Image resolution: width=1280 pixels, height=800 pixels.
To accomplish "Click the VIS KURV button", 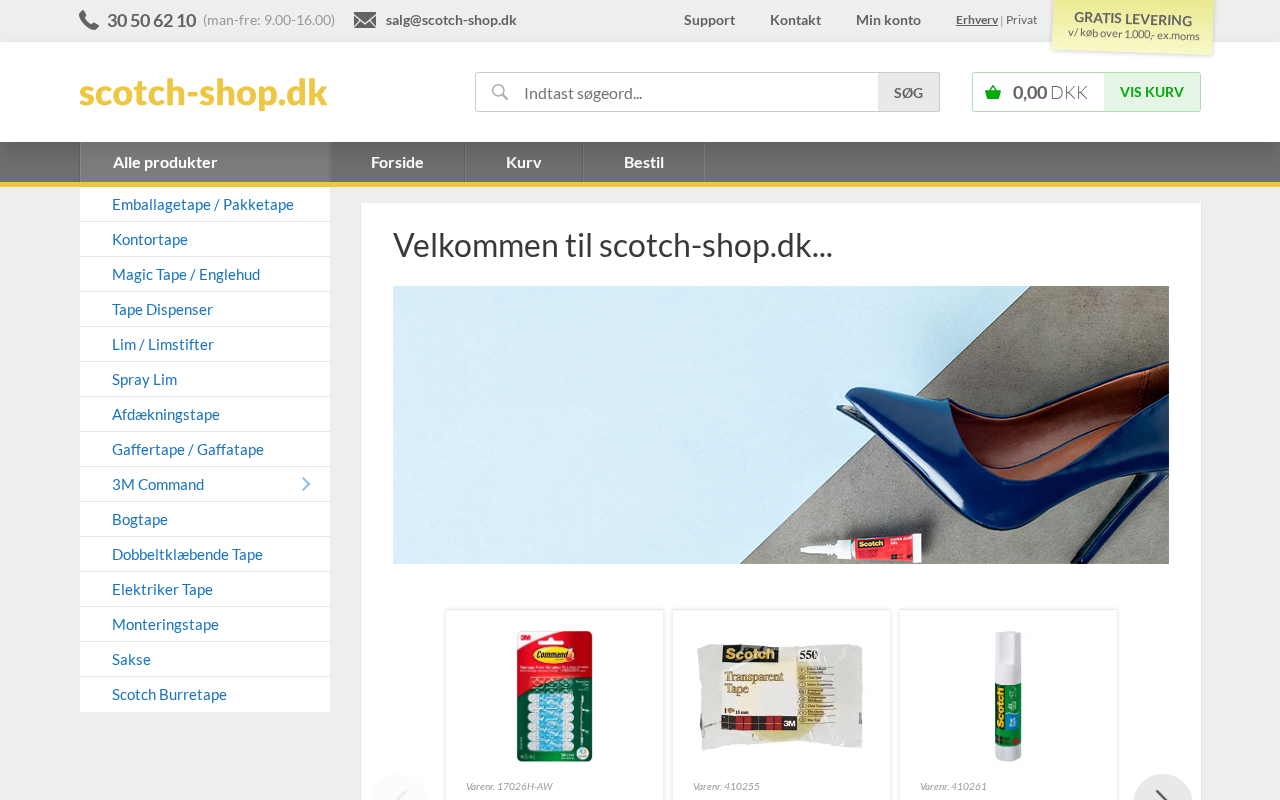I will pyautogui.click(x=1152, y=92).
